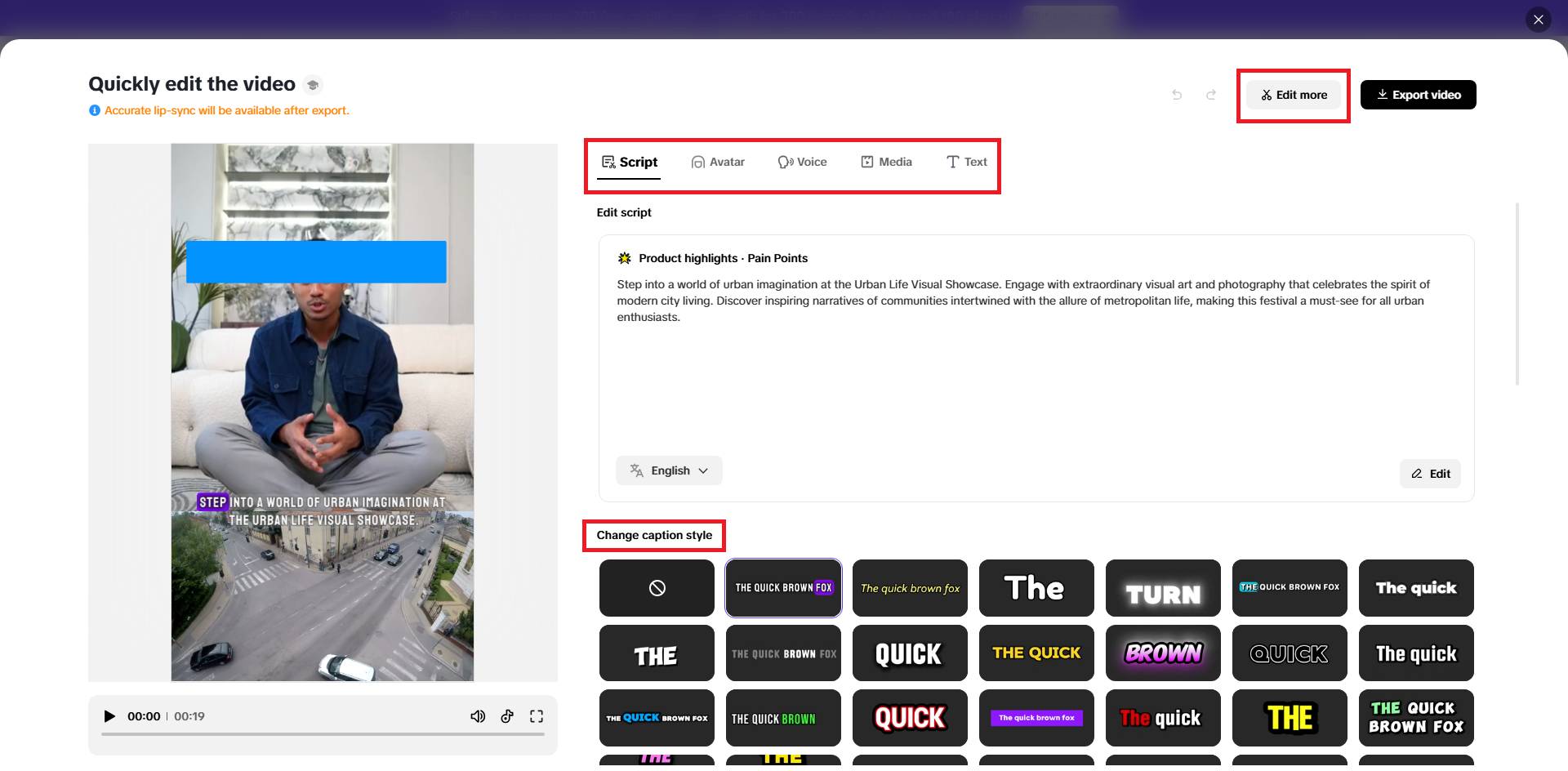This screenshot has width=1568, height=771.
Task: Switch to the Avatar tab
Action: pyautogui.click(x=718, y=162)
